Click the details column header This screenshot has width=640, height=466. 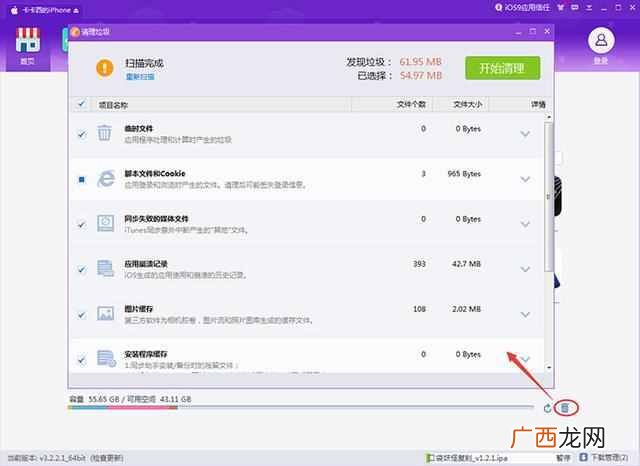538,105
